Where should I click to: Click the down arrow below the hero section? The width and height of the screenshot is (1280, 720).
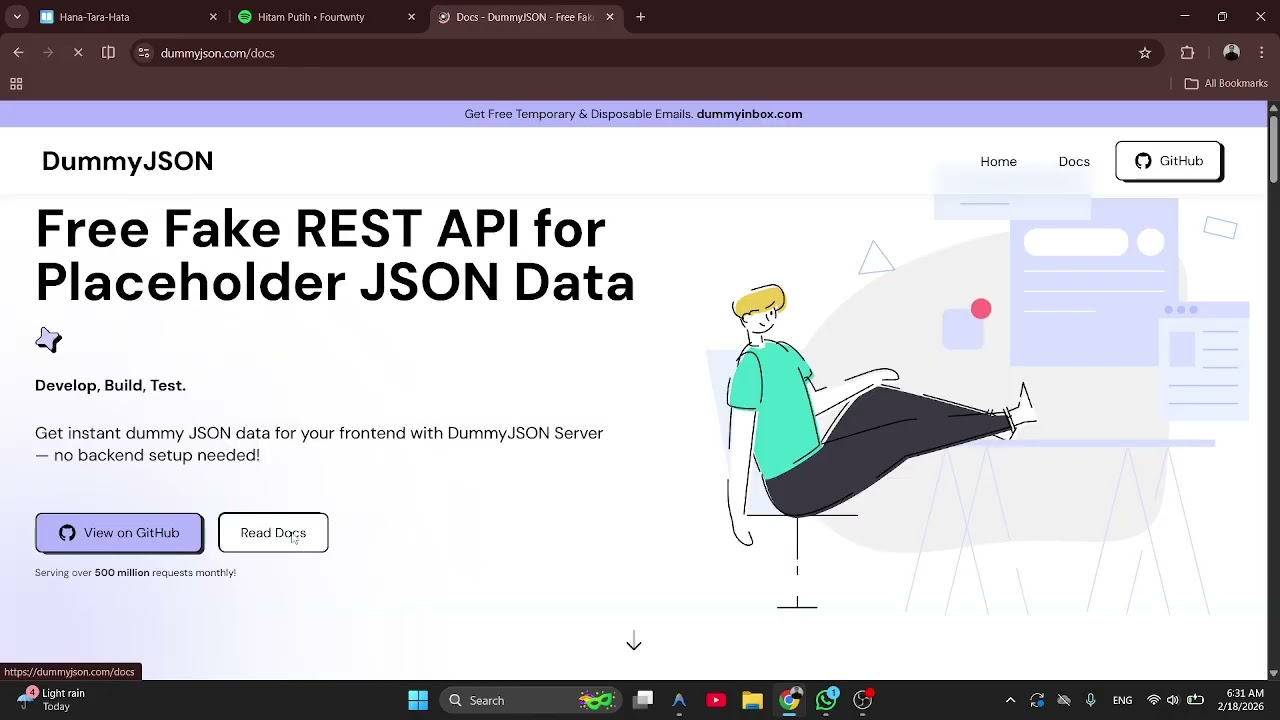pyautogui.click(x=634, y=642)
